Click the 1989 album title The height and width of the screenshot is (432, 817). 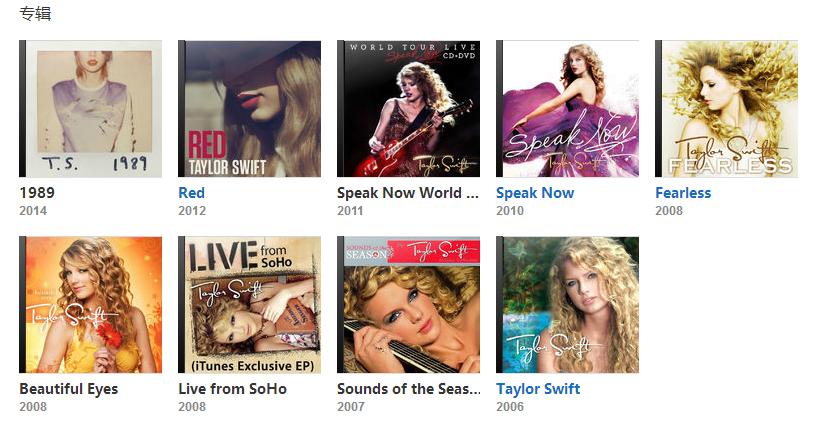(x=37, y=193)
